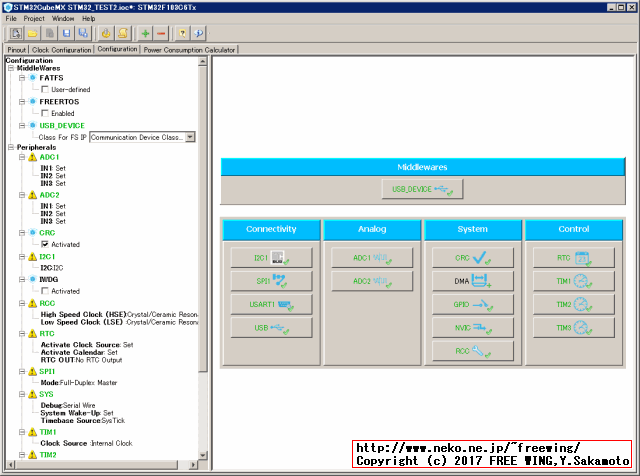Select TIM2 in peripherals tree

[48, 455]
